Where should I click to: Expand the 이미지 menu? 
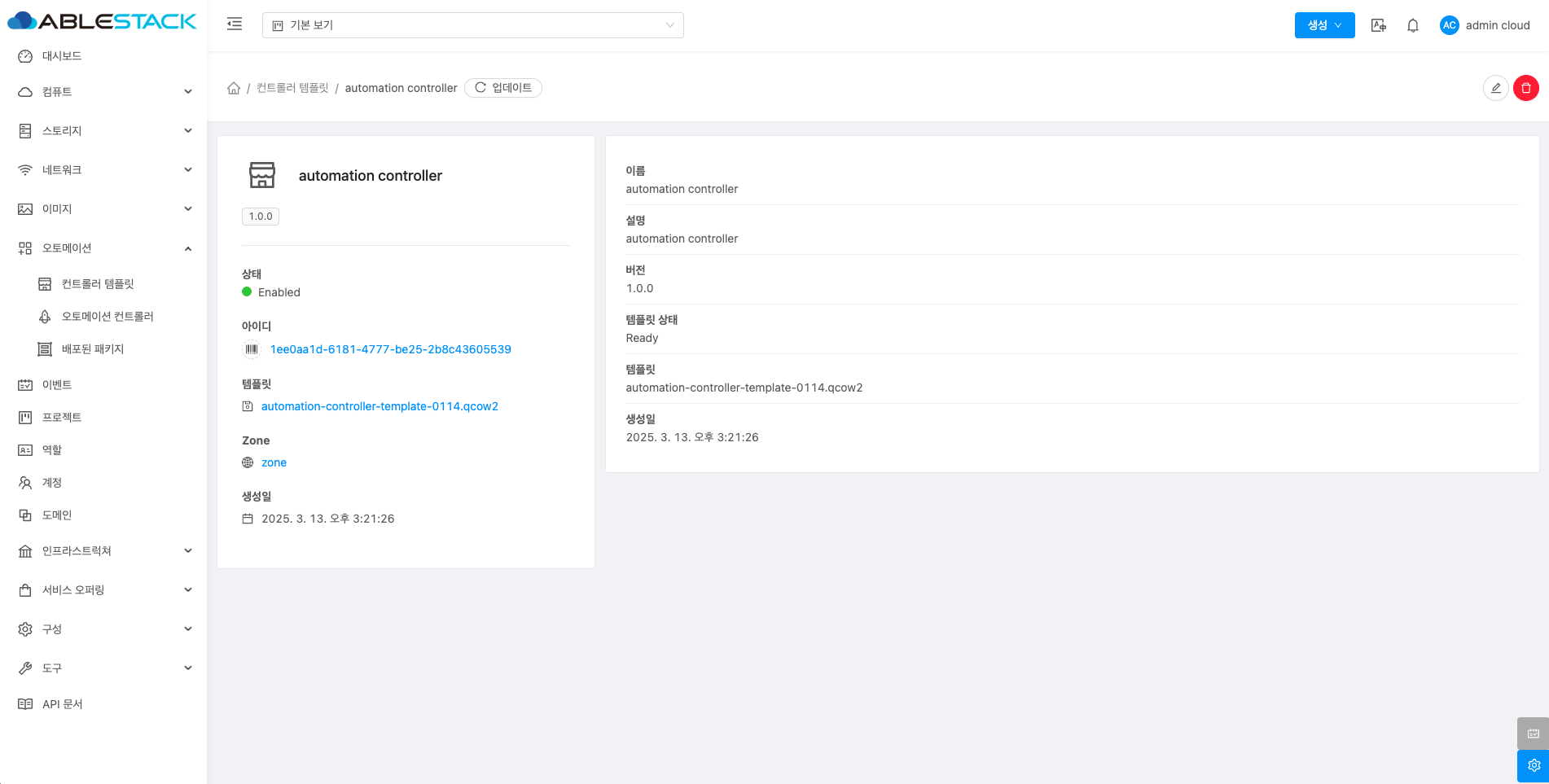103,209
